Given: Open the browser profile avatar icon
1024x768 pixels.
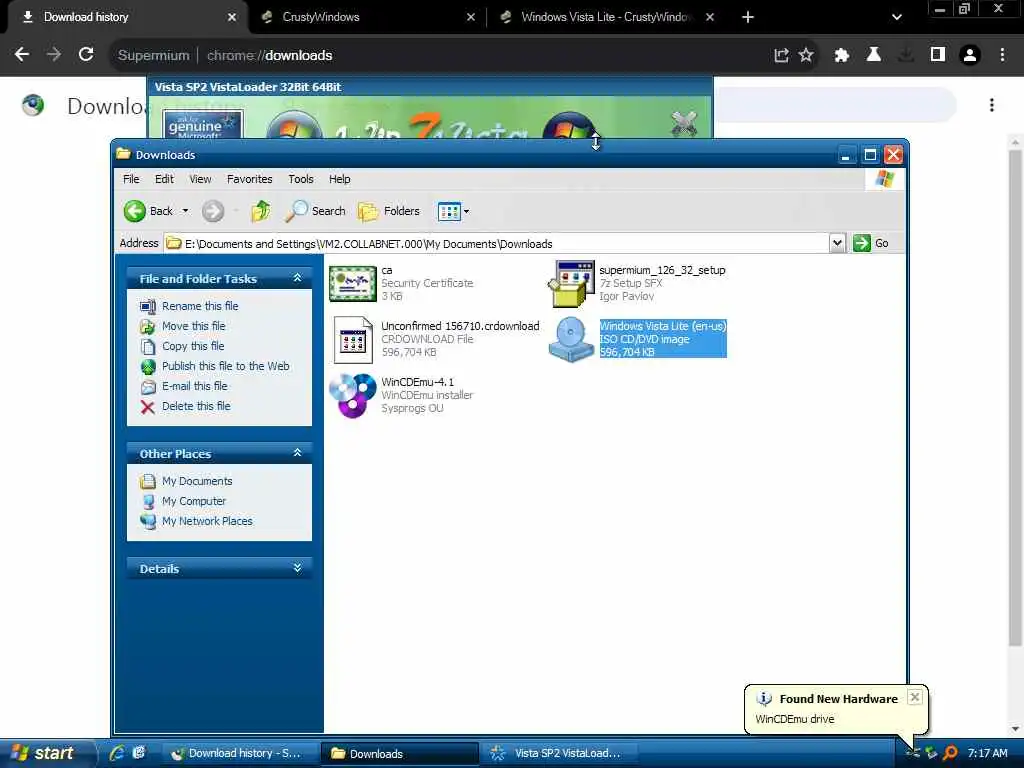Looking at the screenshot, I should click(x=970, y=55).
